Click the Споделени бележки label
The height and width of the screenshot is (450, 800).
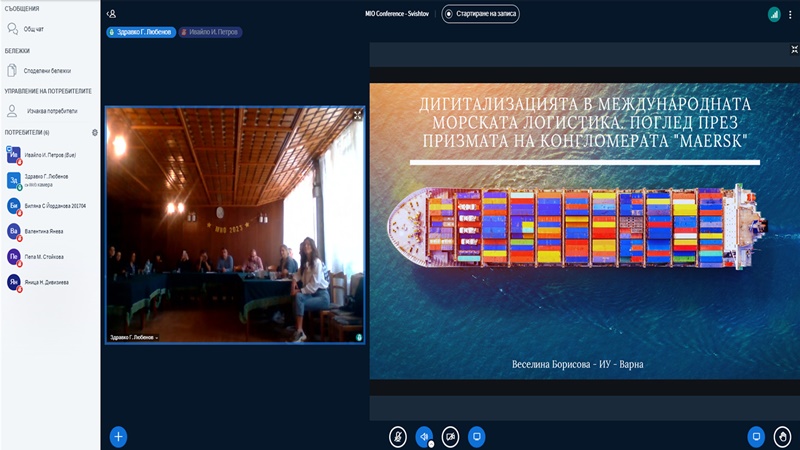(47, 70)
